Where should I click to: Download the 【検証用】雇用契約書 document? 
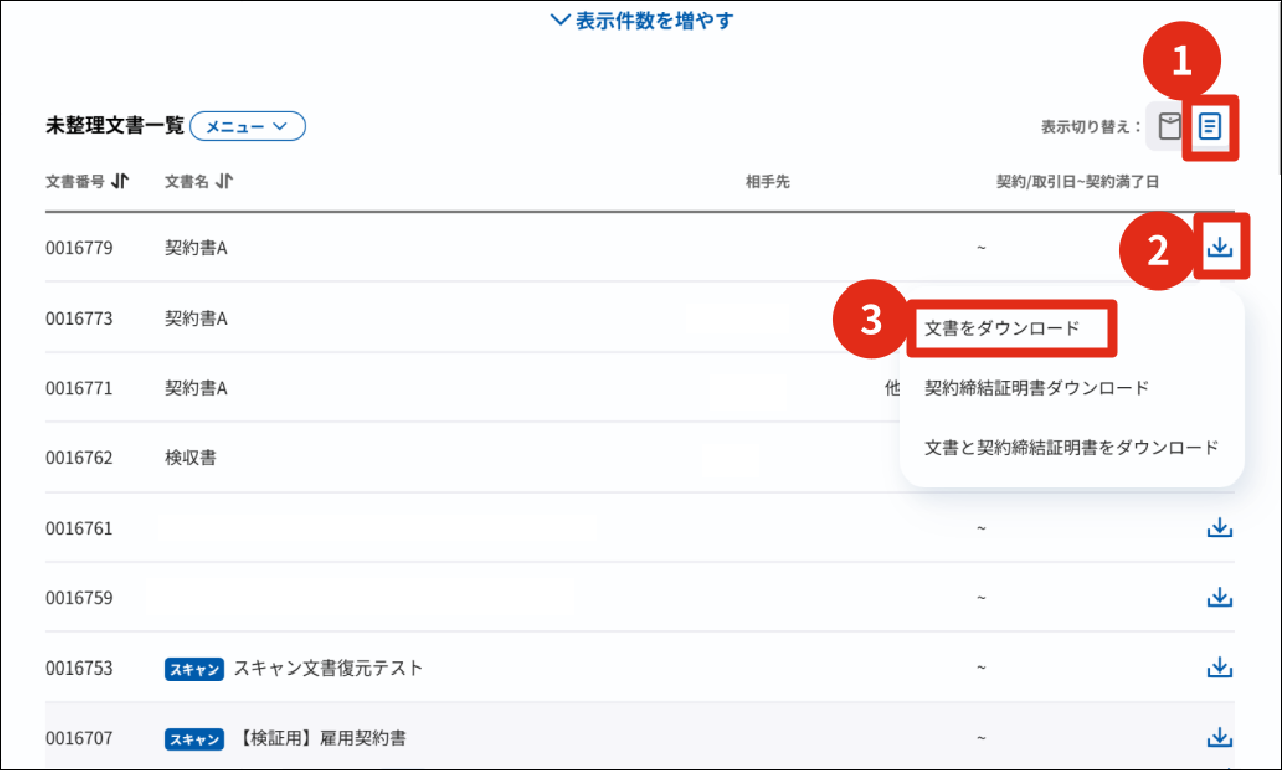click(x=1219, y=738)
